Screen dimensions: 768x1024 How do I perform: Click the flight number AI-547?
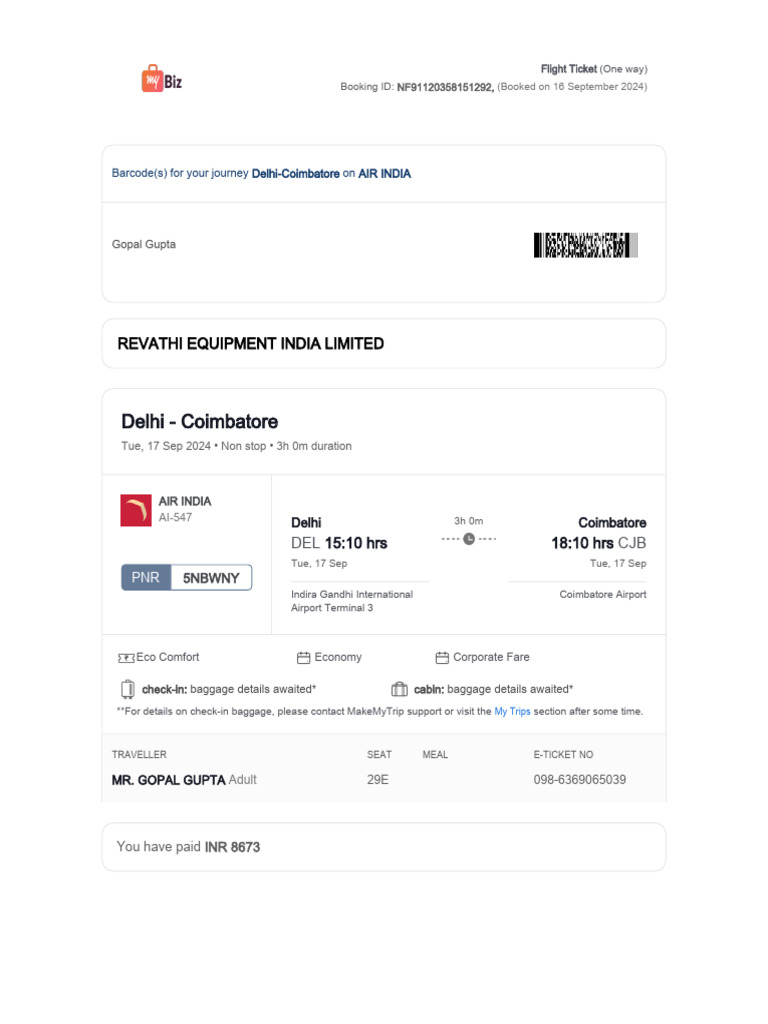click(x=175, y=518)
